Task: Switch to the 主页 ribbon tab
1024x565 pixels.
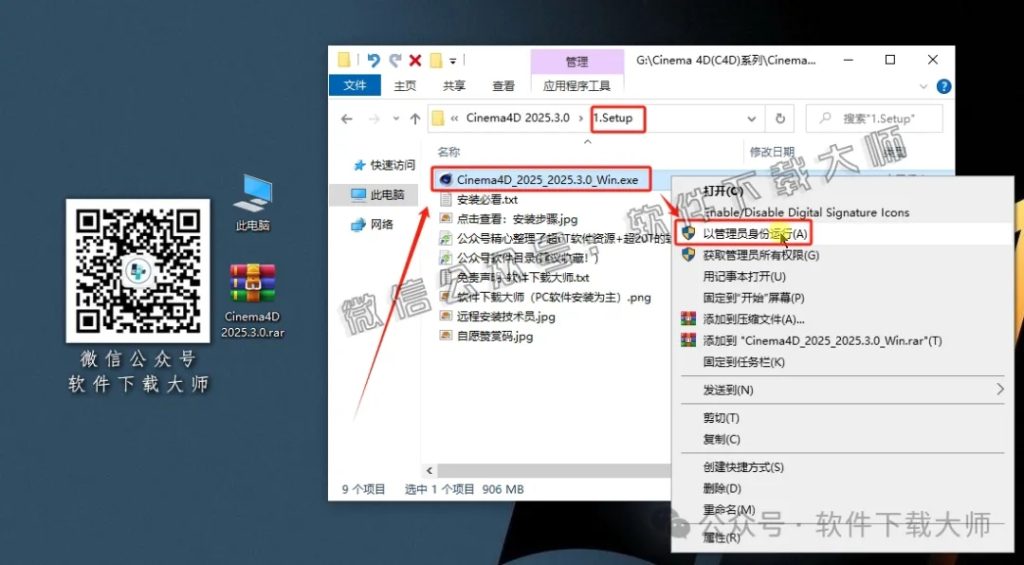Action: [405, 86]
